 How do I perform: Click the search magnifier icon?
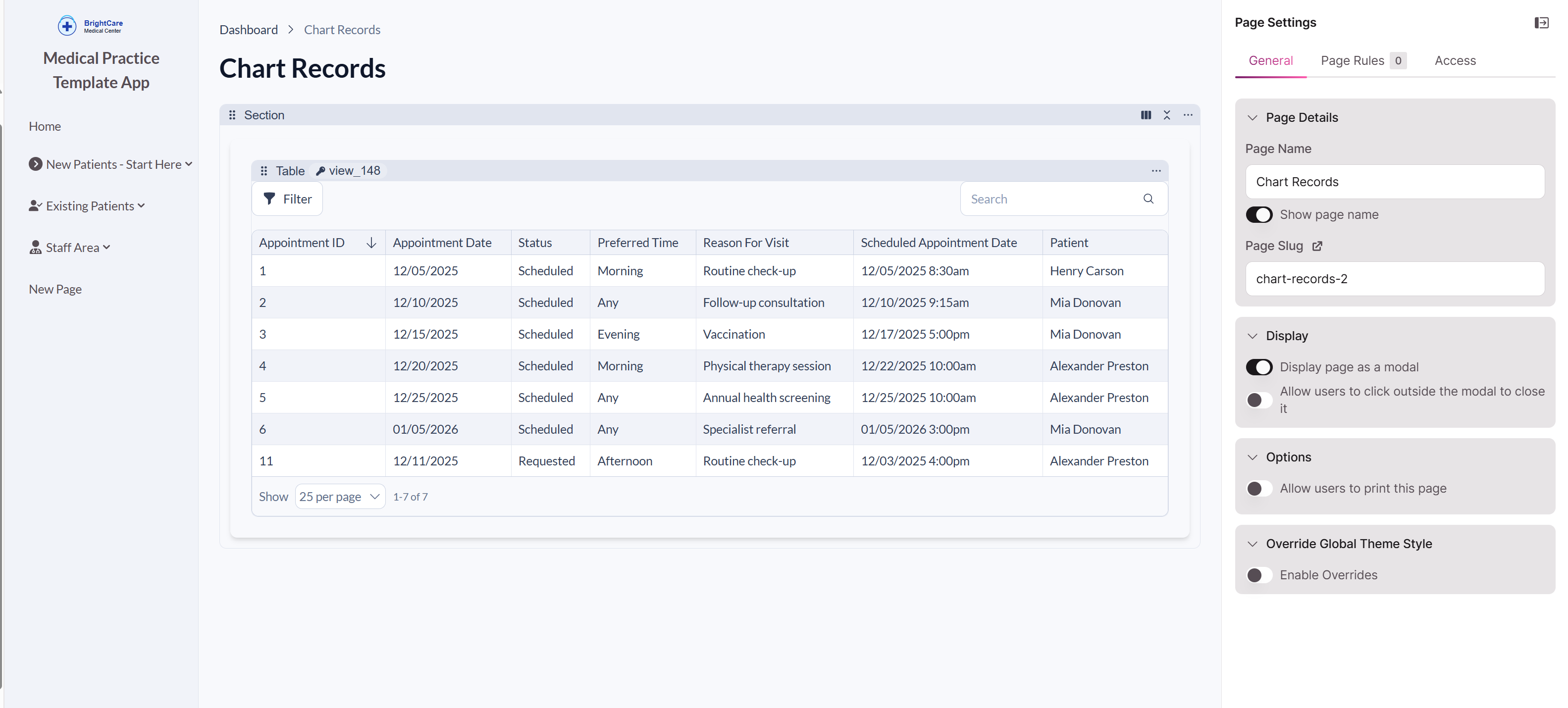pyautogui.click(x=1148, y=199)
